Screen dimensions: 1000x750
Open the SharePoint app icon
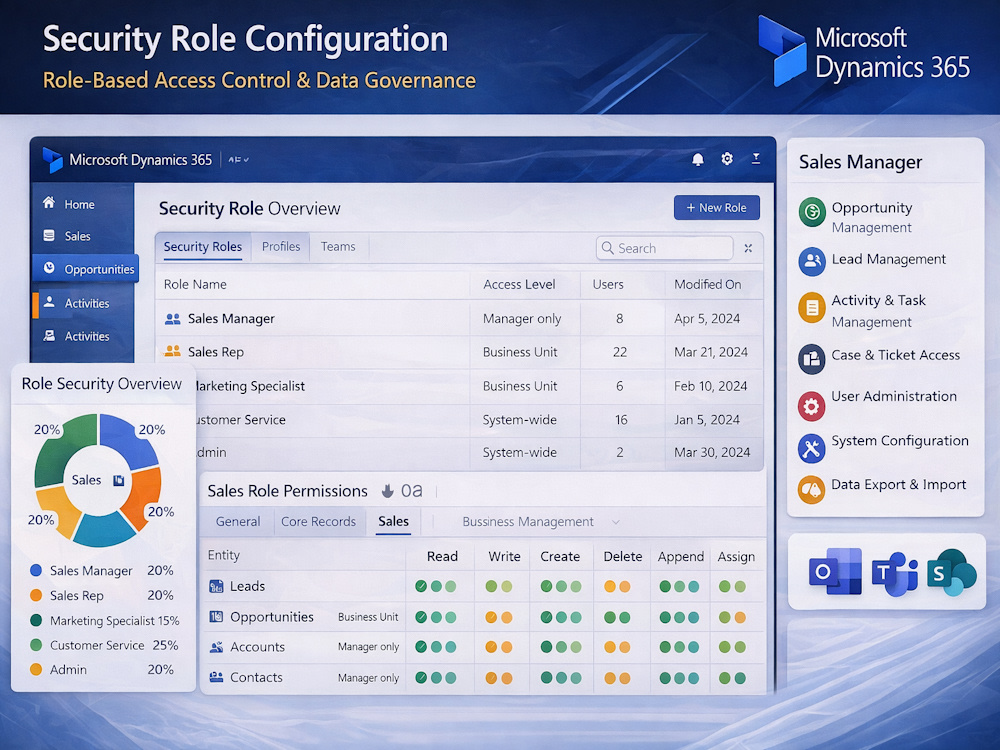[952, 572]
